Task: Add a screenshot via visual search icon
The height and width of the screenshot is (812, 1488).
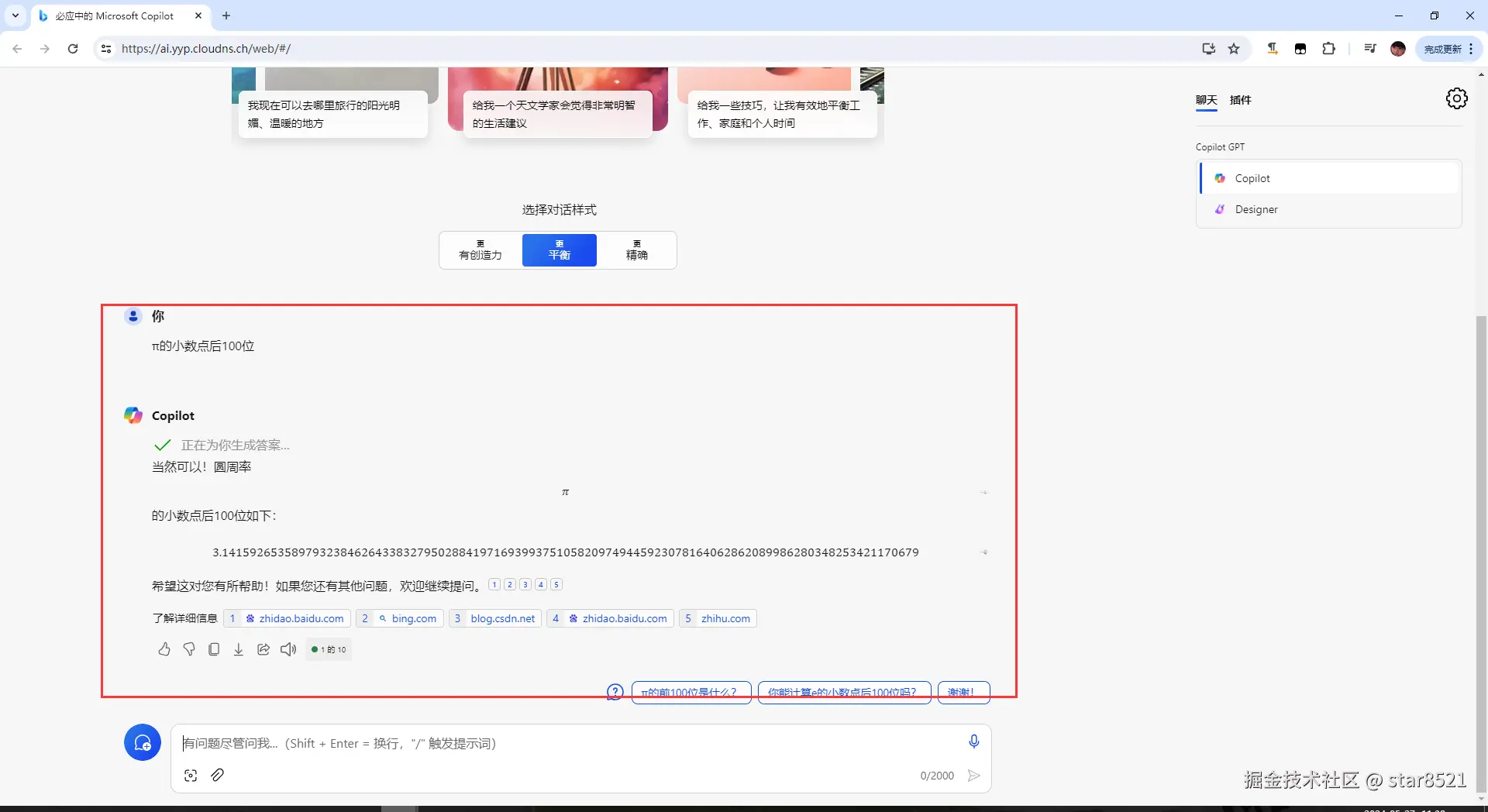Action: pyautogui.click(x=191, y=775)
